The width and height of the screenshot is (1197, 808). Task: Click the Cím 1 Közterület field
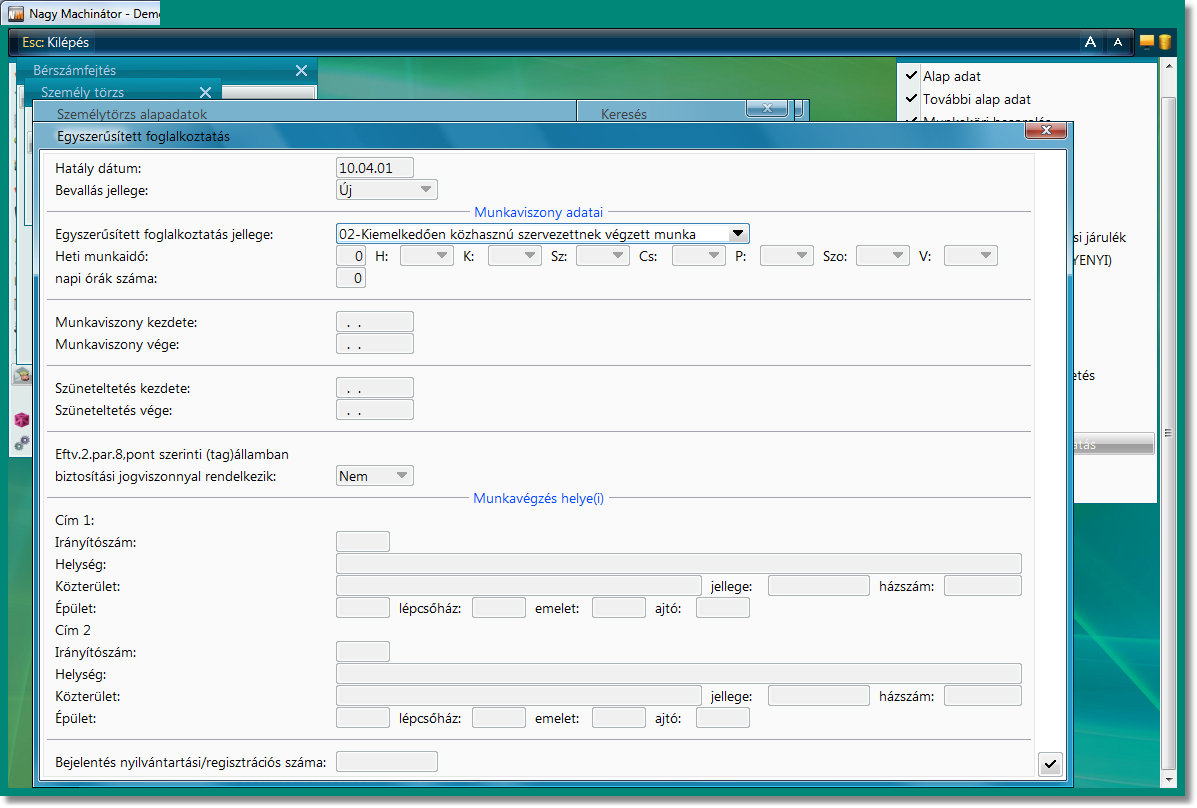[x=519, y=586]
